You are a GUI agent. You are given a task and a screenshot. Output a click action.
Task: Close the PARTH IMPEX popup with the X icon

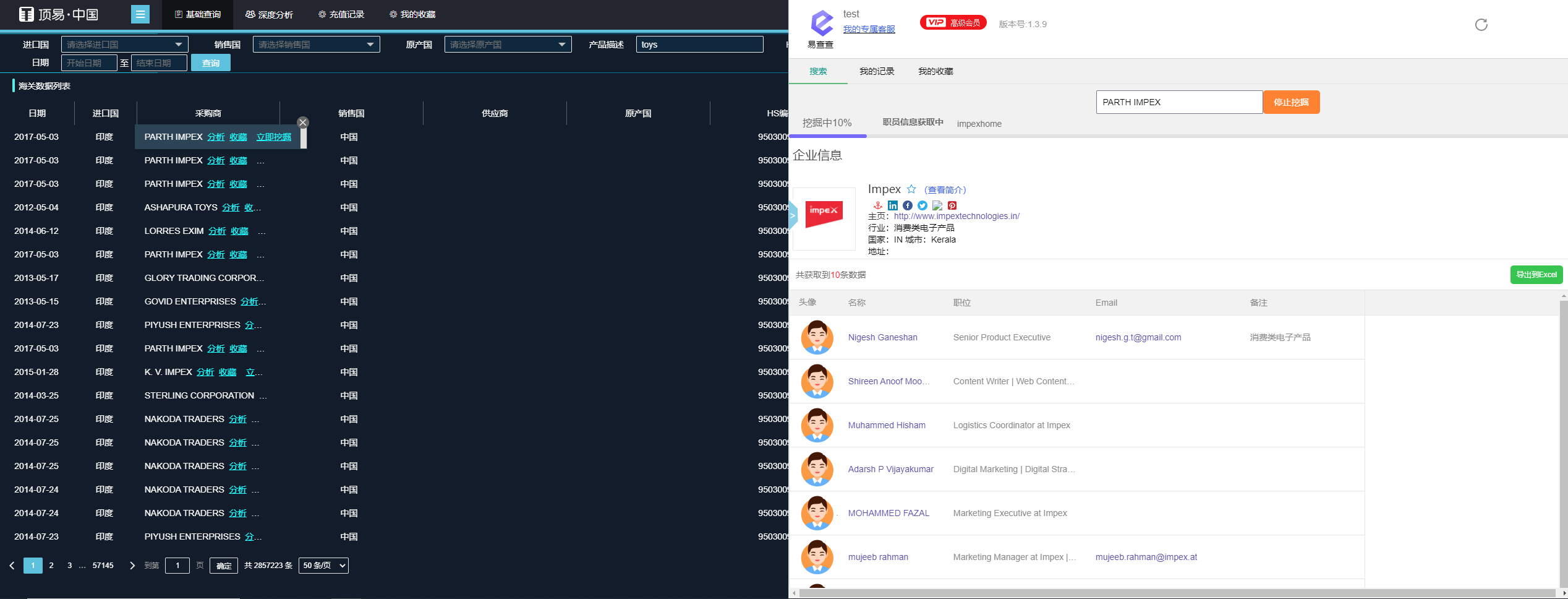303,123
